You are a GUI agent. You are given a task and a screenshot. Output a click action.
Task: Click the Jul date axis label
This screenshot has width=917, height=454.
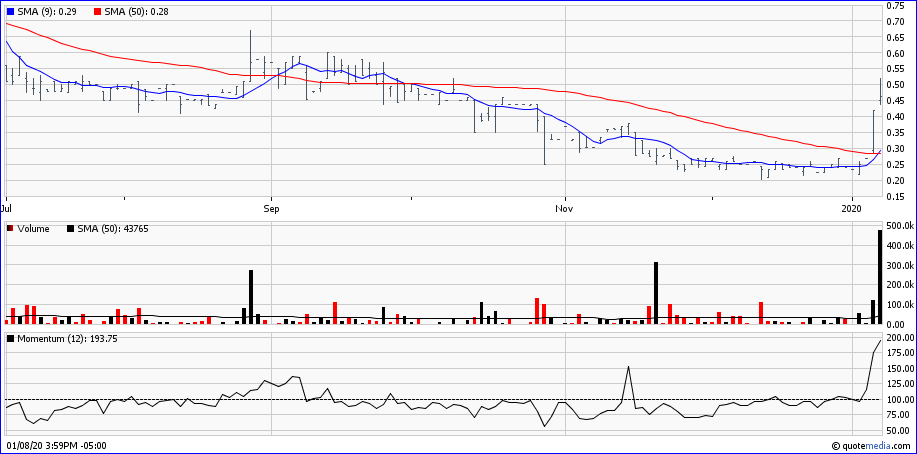[7, 208]
